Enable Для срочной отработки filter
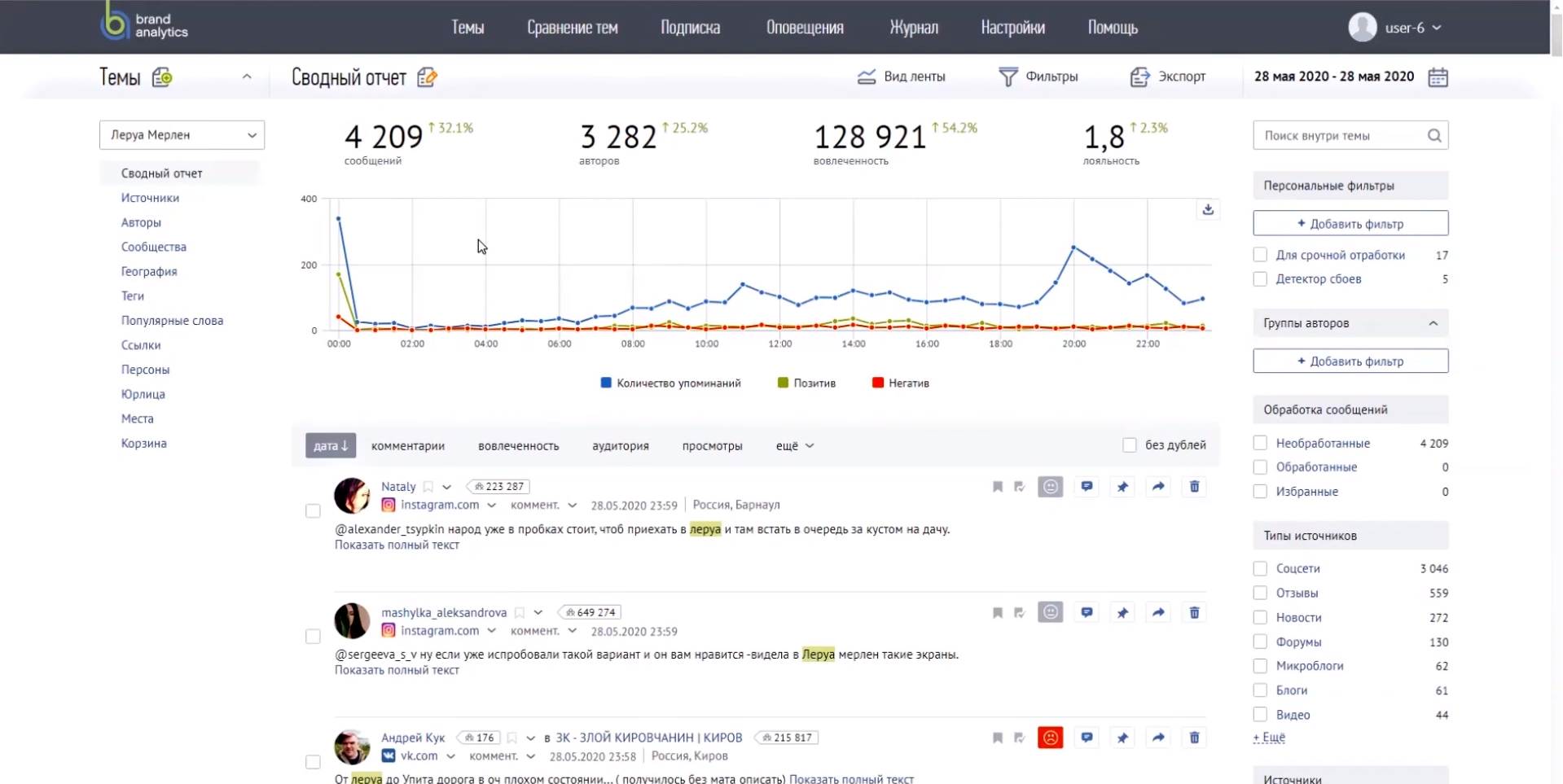This screenshot has height=784, width=1563. 1260,255
